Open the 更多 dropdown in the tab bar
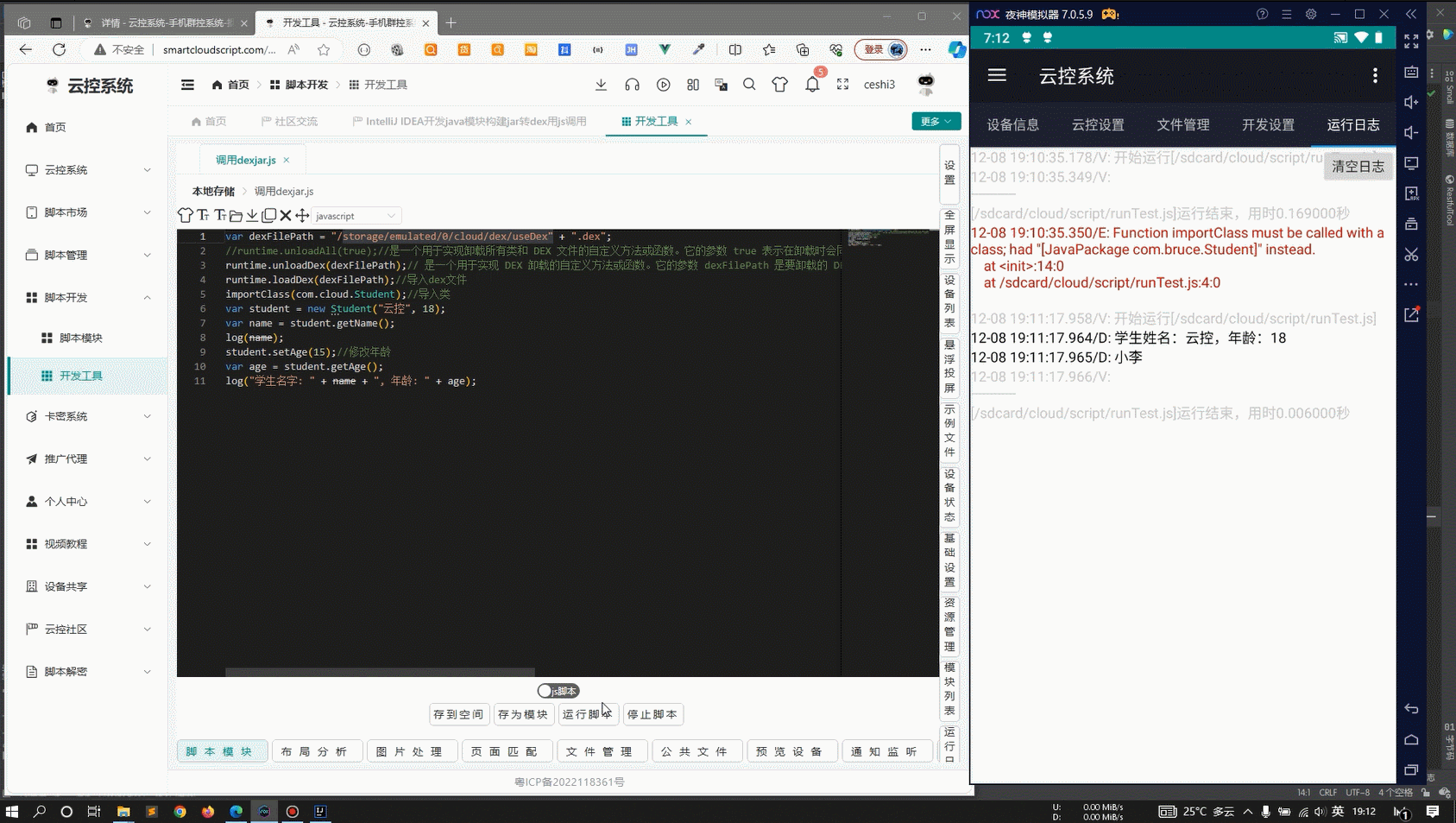The image size is (1456, 823). click(x=935, y=122)
